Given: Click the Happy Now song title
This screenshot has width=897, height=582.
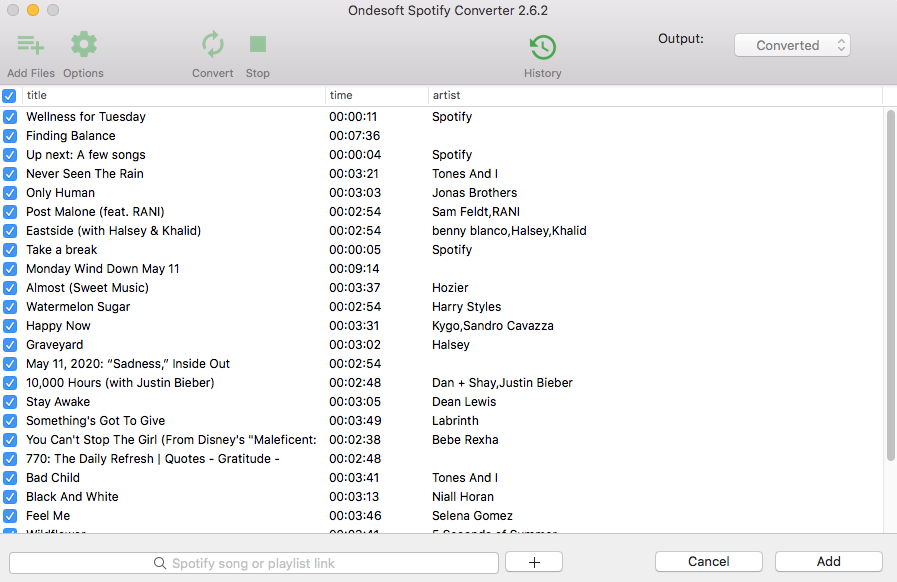Looking at the screenshot, I should (58, 326).
